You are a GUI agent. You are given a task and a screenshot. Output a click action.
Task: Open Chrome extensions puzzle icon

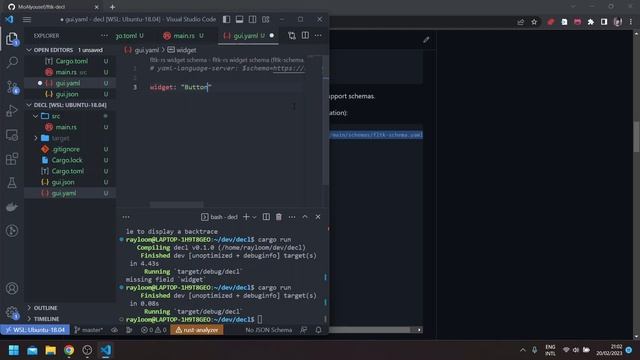point(591,22)
